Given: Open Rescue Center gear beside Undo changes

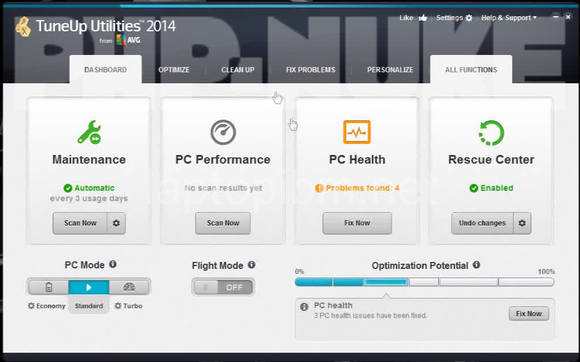Looking at the screenshot, I should pos(522,223).
